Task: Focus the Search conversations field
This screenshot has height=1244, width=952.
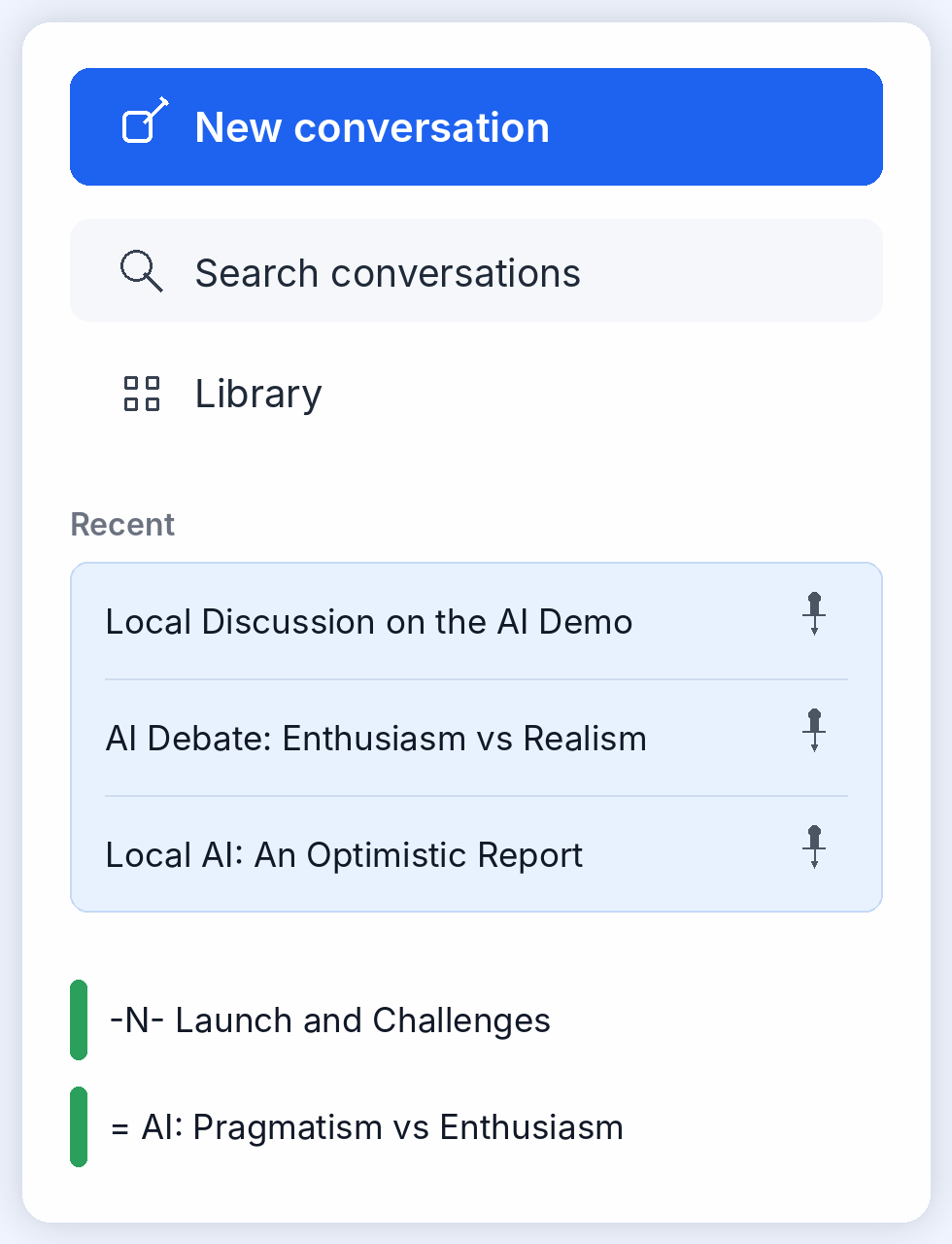Action: pyautogui.click(x=476, y=270)
